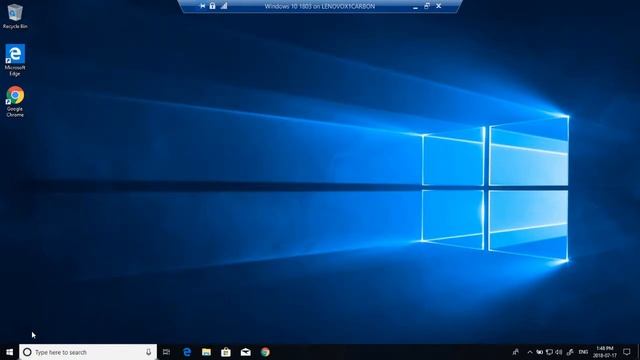Expand the hidden system tray icons
Screen dimensions: 640x360
click(x=530, y=352)
